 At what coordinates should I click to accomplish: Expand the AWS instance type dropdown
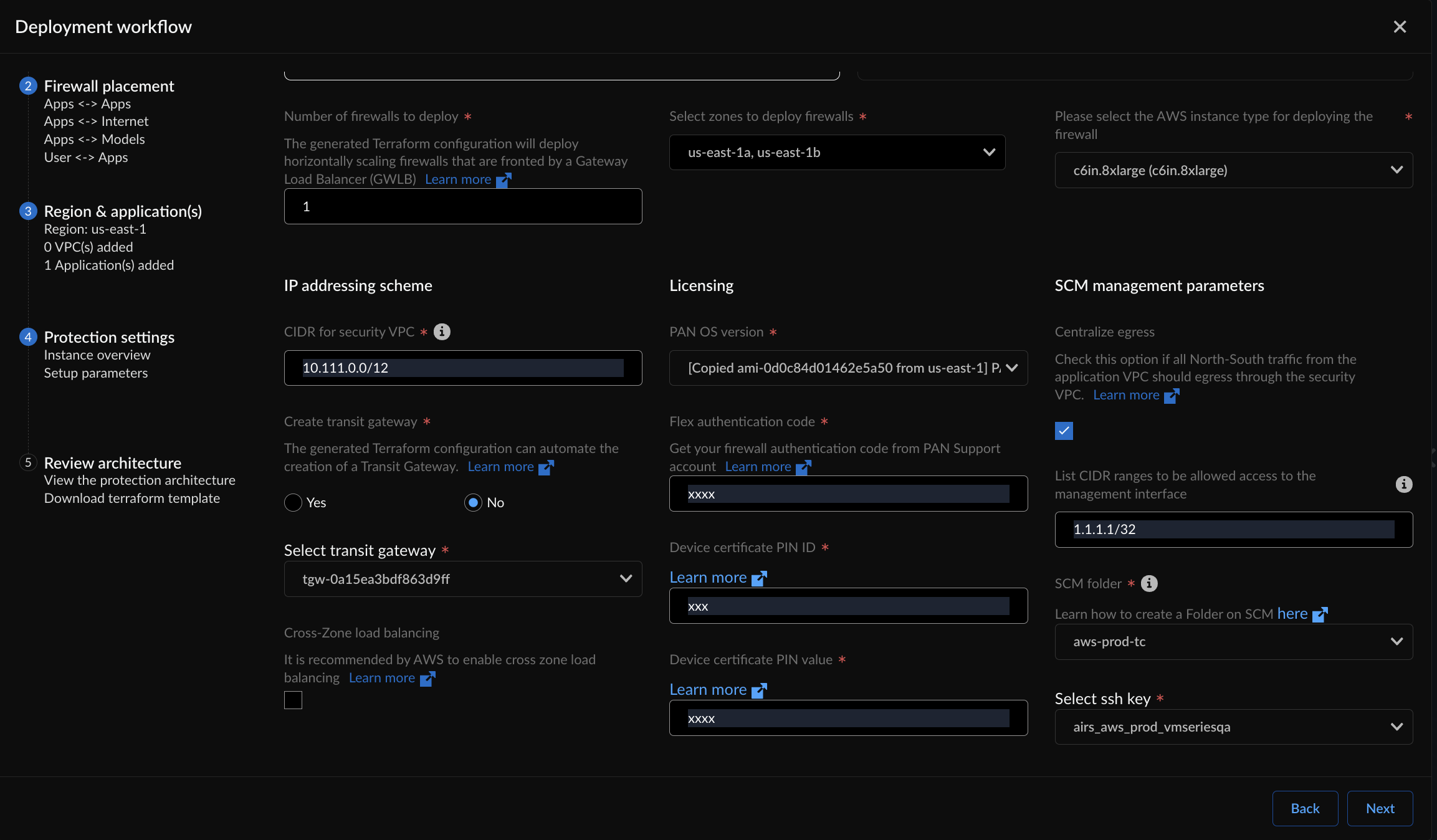pyautogui.click(x=1233, y=170)
